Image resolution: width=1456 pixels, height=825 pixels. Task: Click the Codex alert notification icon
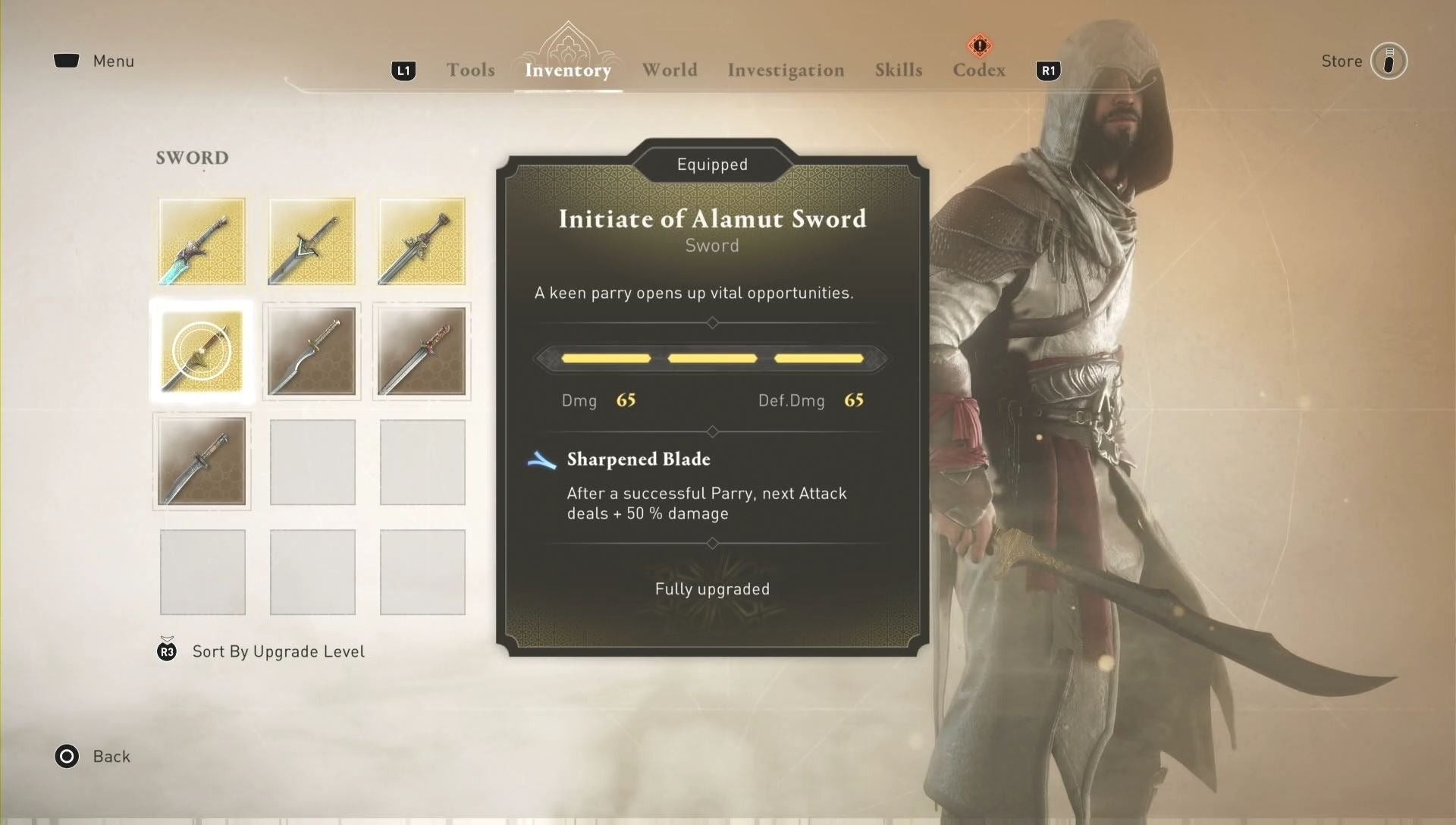(980, 45)
